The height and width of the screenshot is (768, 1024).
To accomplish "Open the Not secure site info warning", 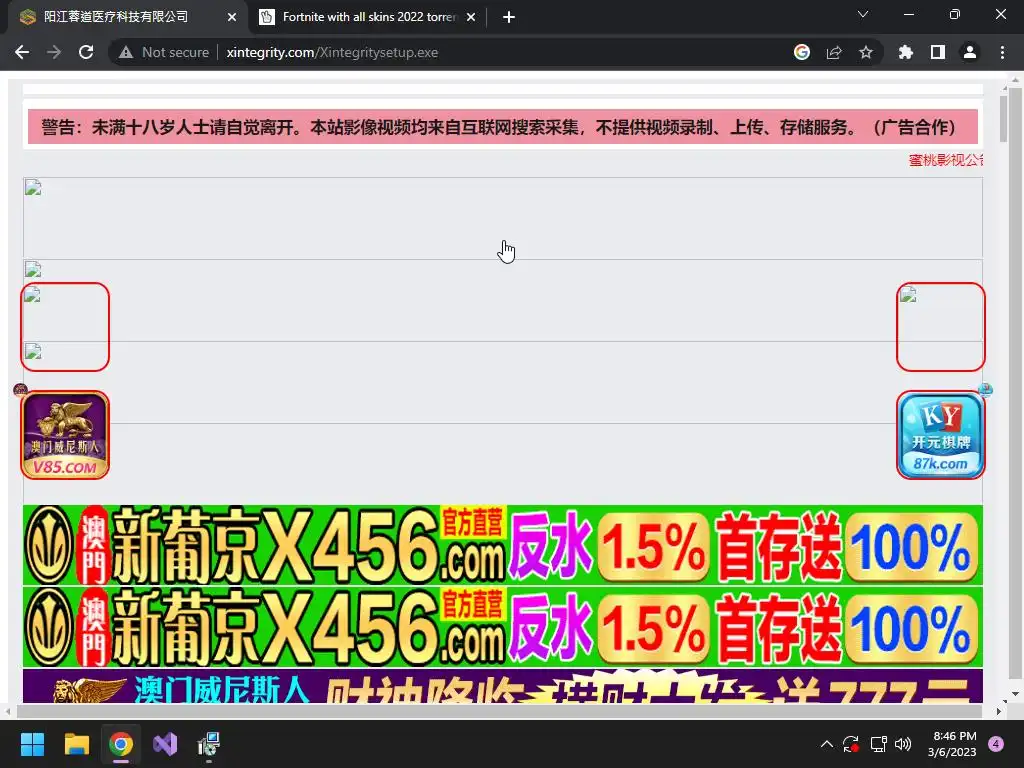I will pyautogui.click(x=164, y=52).
